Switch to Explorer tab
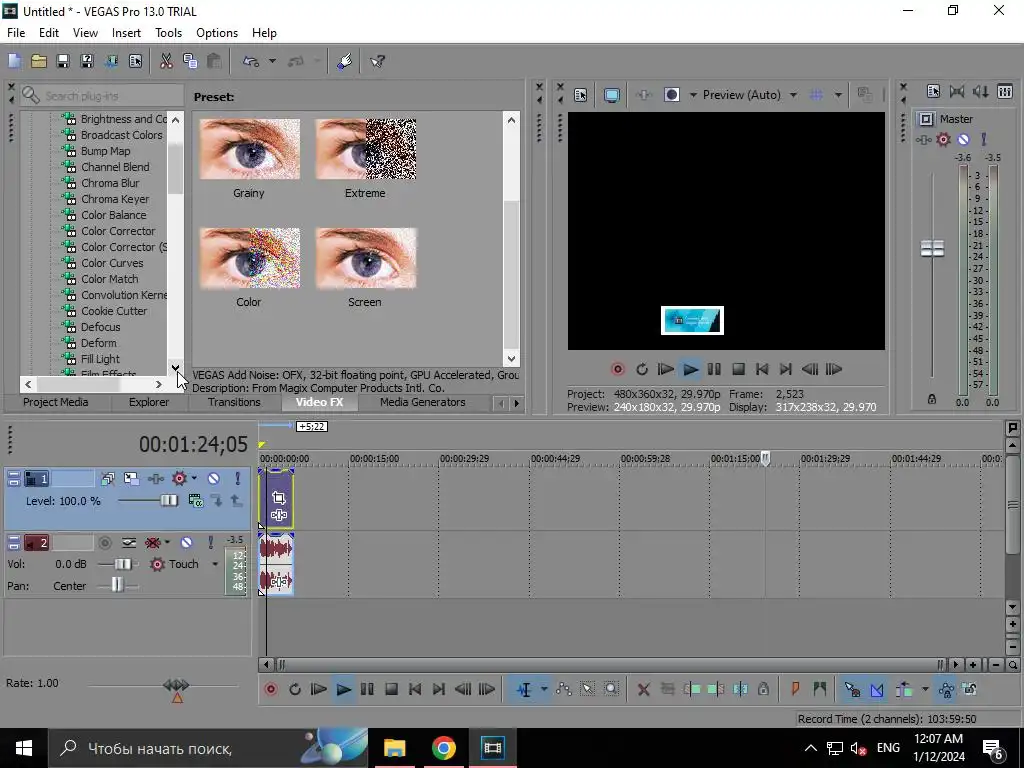1024x768 pixels. click(148, 402)
